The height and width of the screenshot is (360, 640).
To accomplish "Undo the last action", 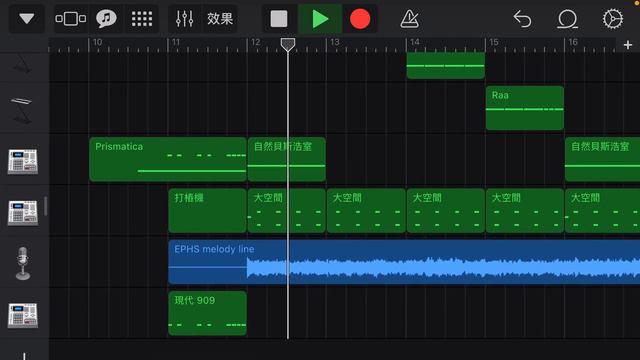I will tap(522, 19).
